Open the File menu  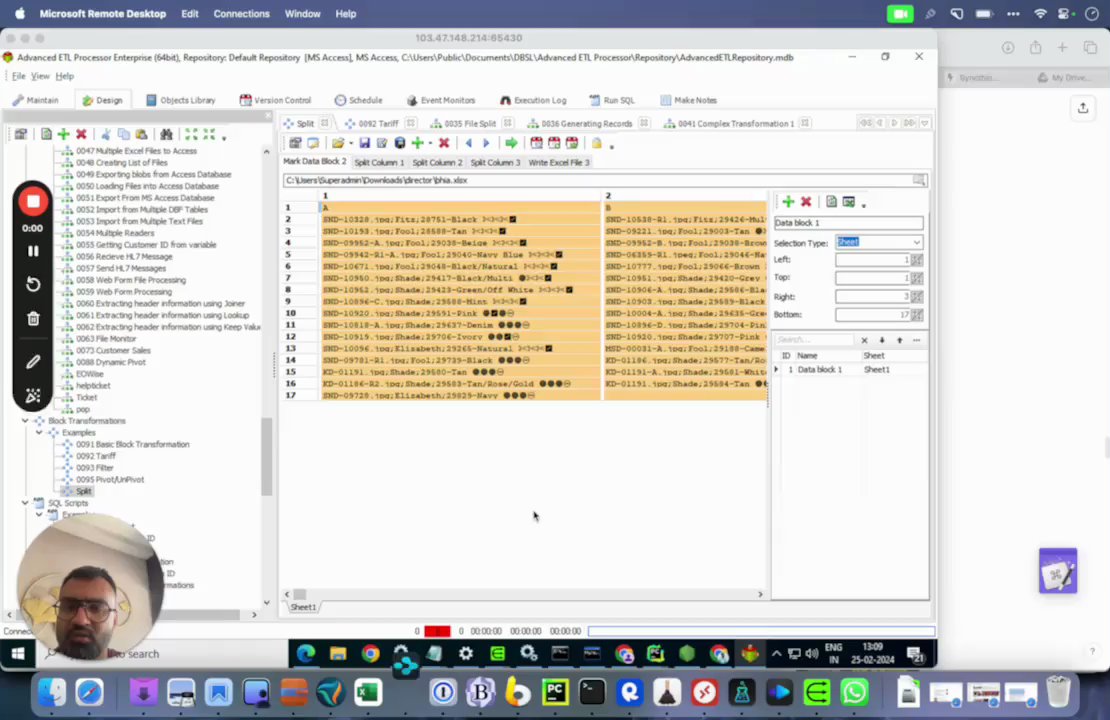pyautogui.click(x=18, y=76)
